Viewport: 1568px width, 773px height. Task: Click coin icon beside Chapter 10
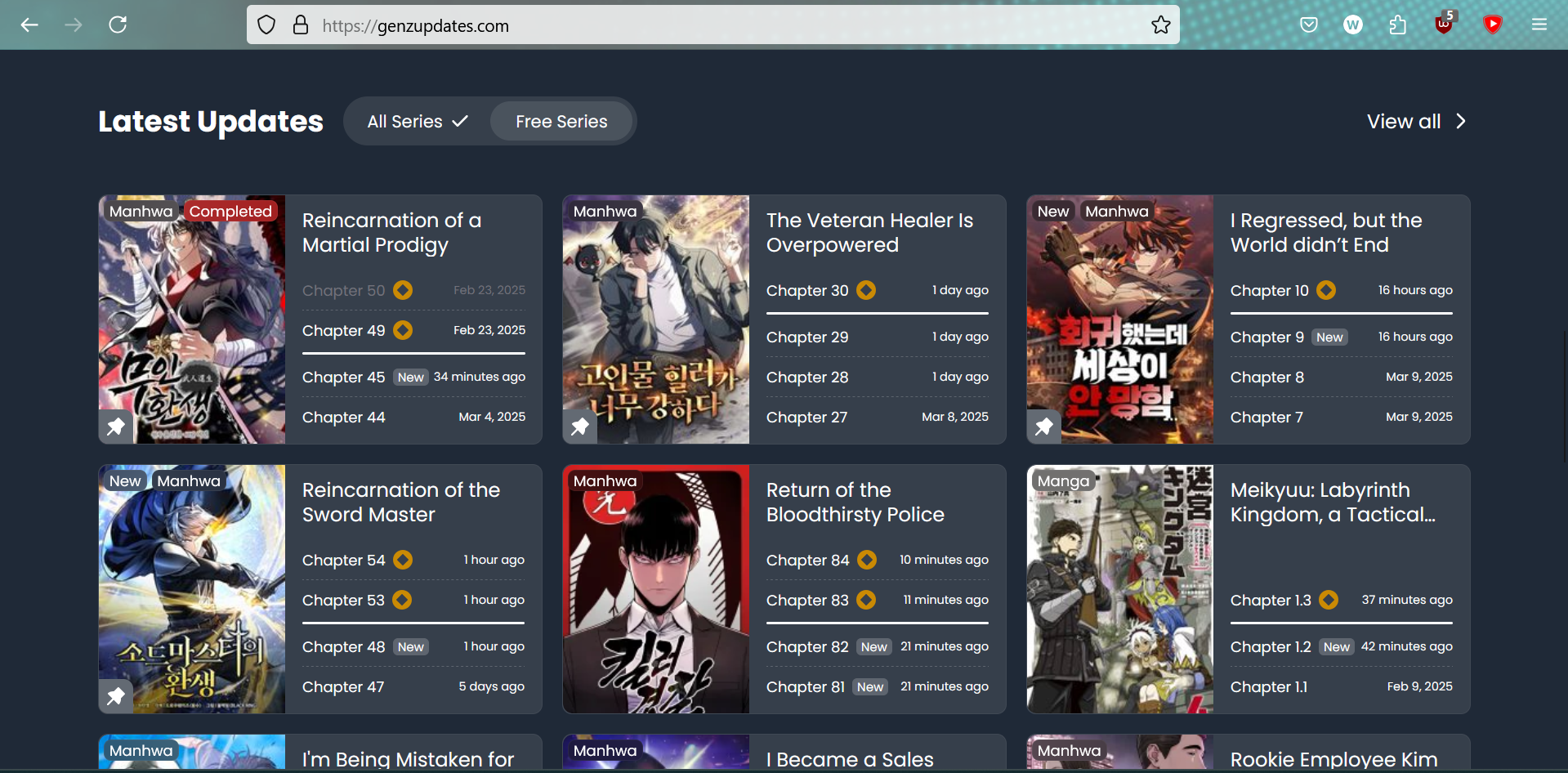pos(1326,290)
